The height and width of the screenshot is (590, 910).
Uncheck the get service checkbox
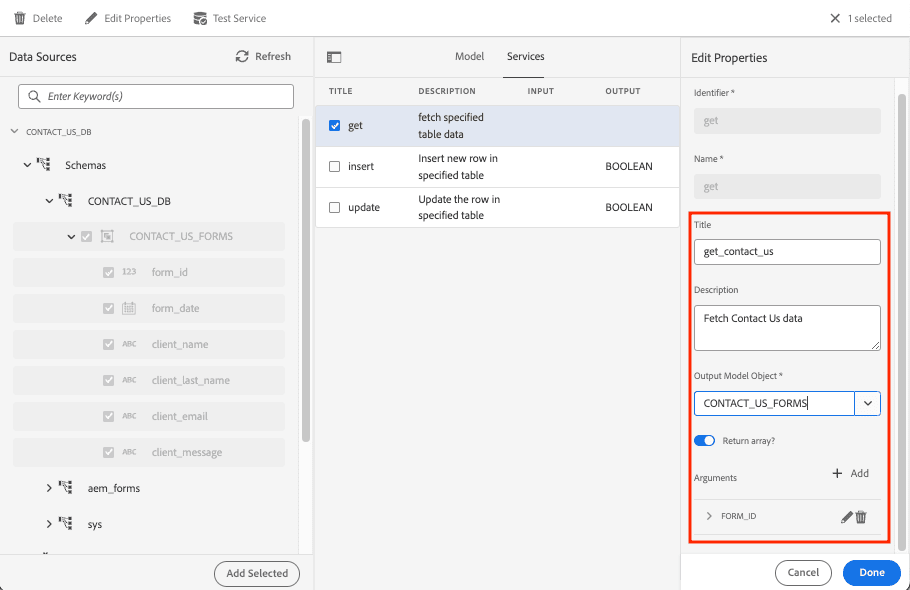[x=334, y=125]
